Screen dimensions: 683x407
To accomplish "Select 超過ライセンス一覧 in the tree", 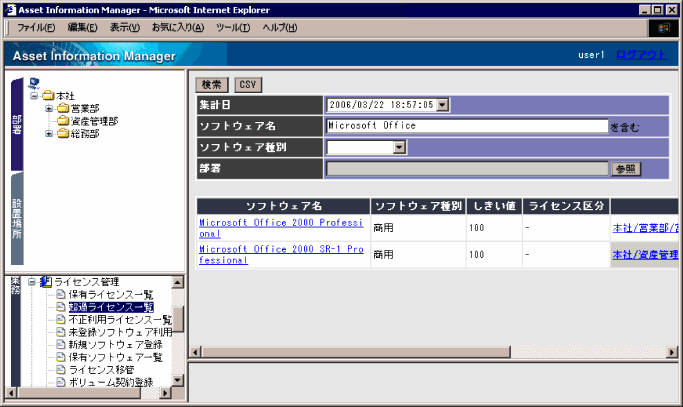I will pyautogui.click(x=111, y=307).
